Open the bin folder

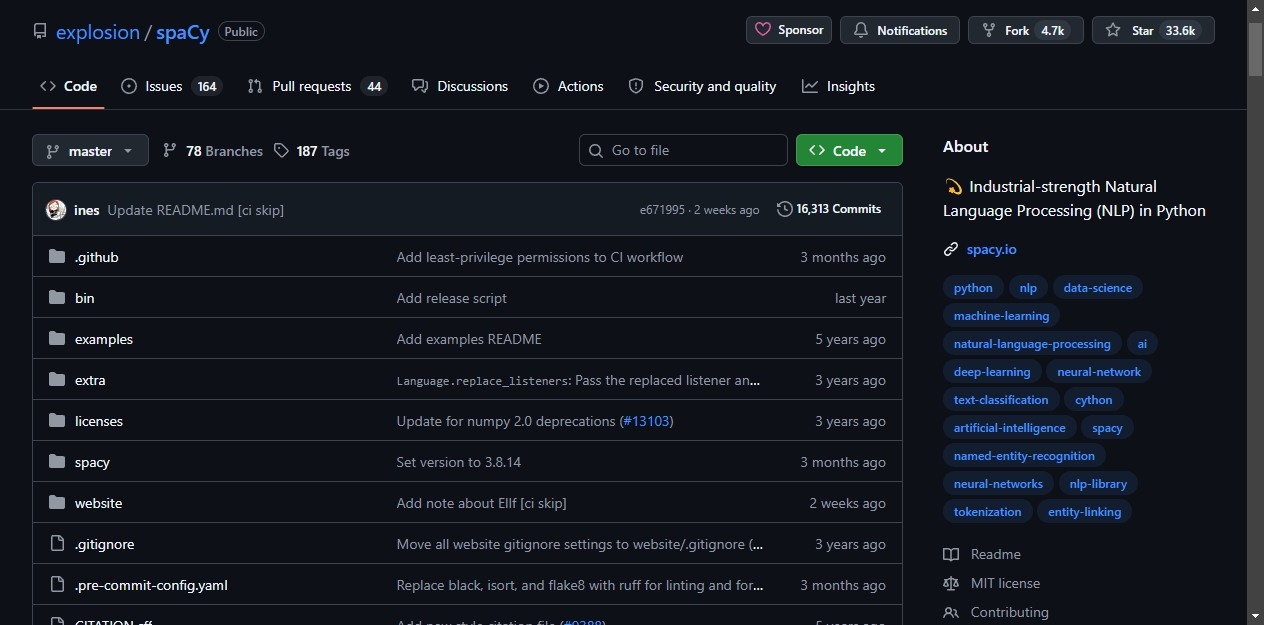(x=85, y=298)
